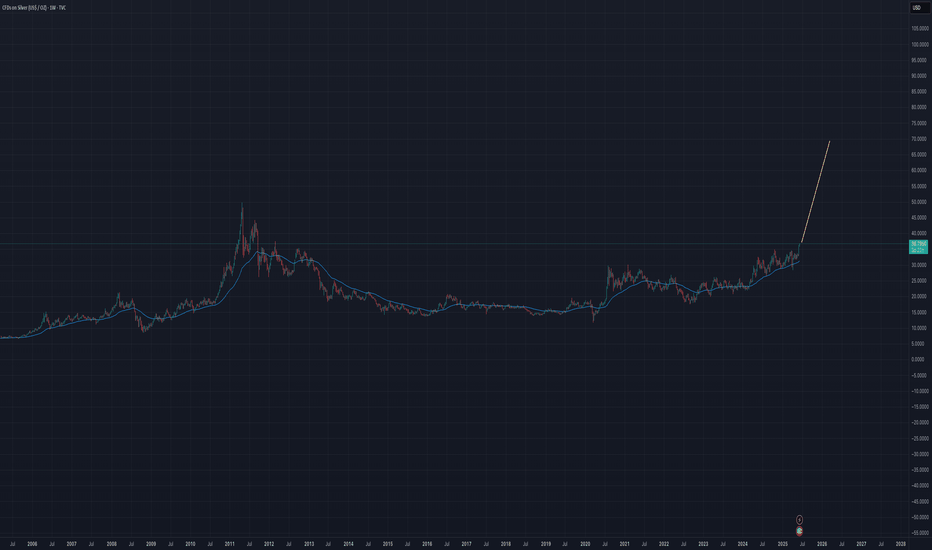Click the 2025 label on time axis
932x550 pixels.
point(782,544)
